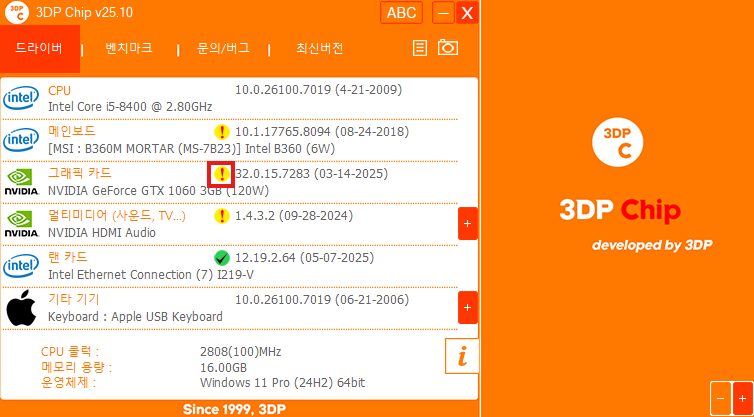Click the 랜 카드 category link
The image size is (754, 417).
click(x=68, y=257)
